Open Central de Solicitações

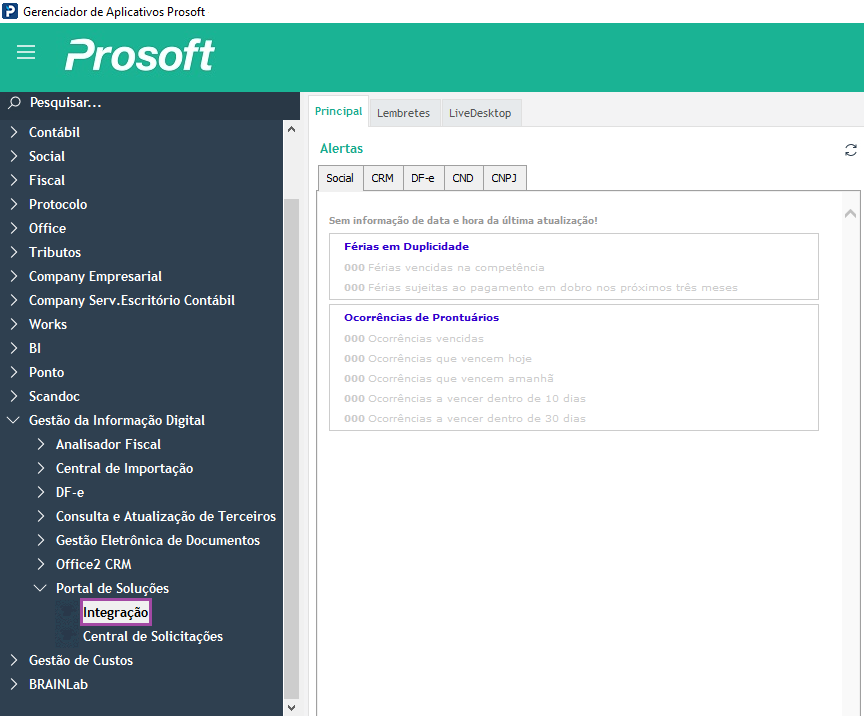[153, 636]
